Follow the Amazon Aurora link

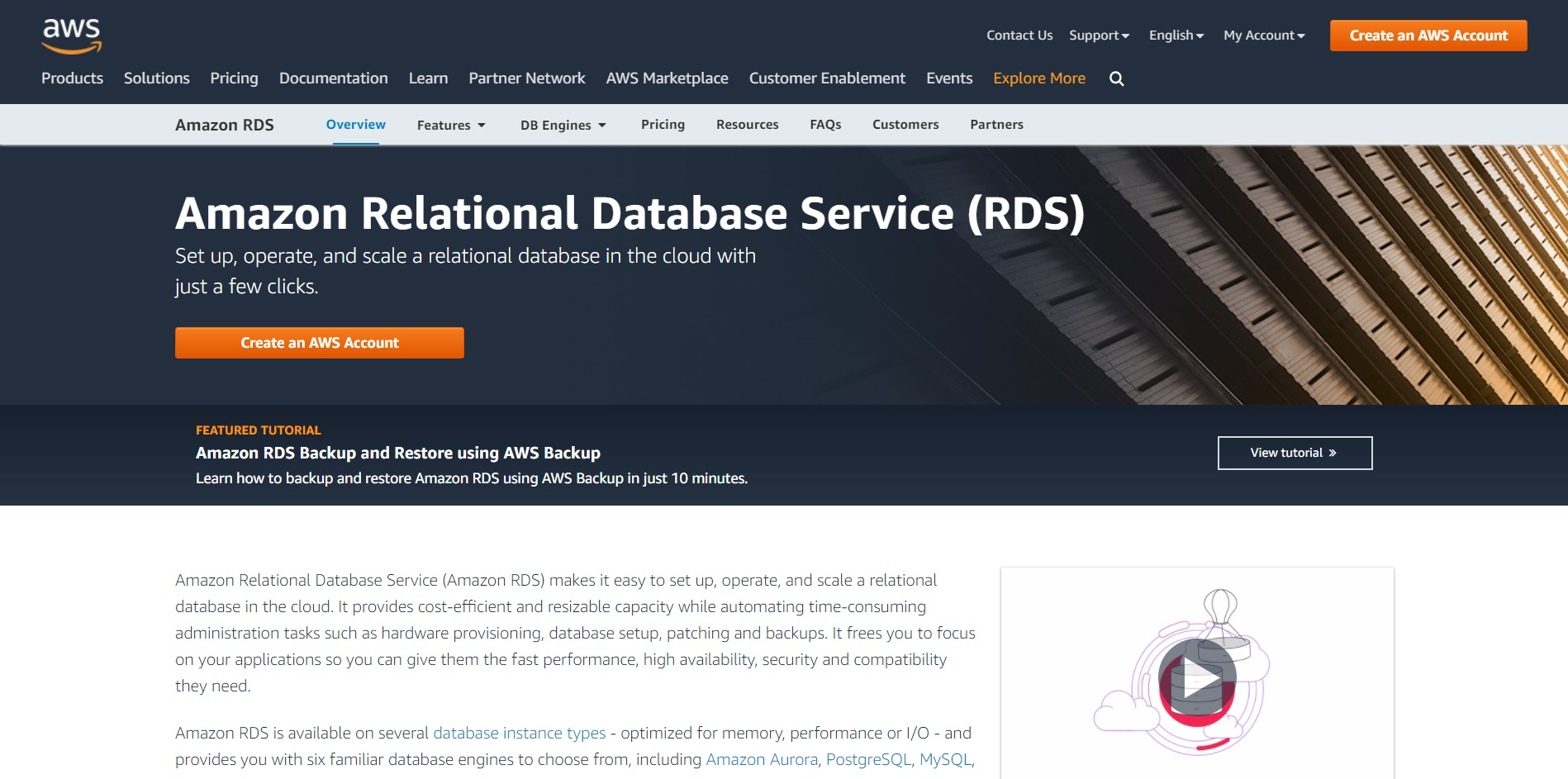point(762,759)
